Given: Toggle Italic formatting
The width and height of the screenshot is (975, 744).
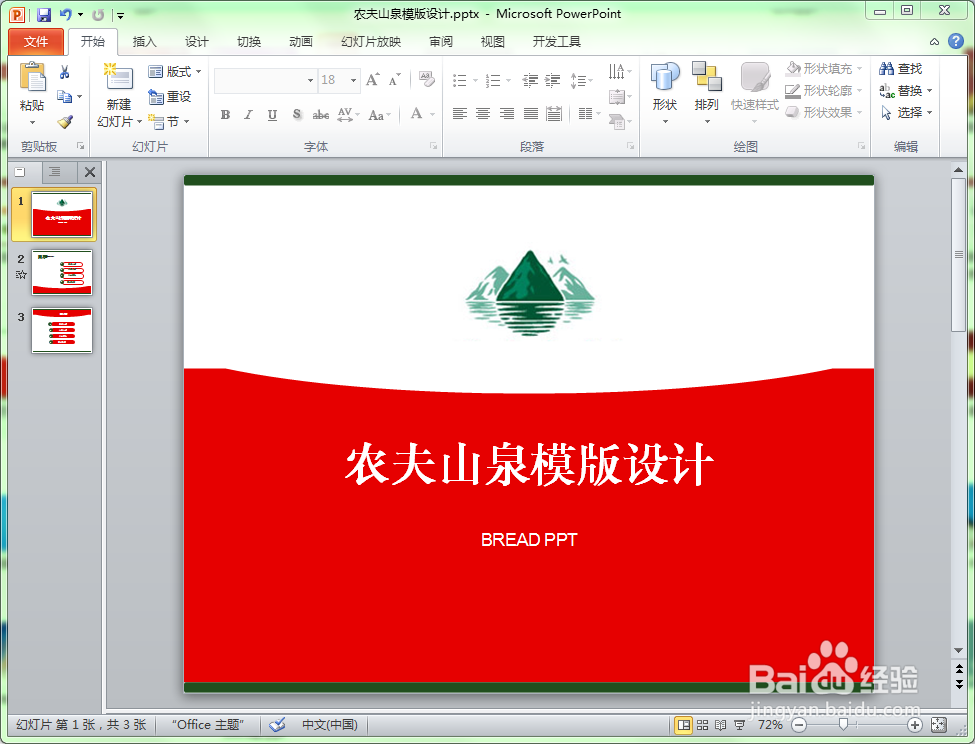Looking at the screenshot, I should click(x=248, y=114).
